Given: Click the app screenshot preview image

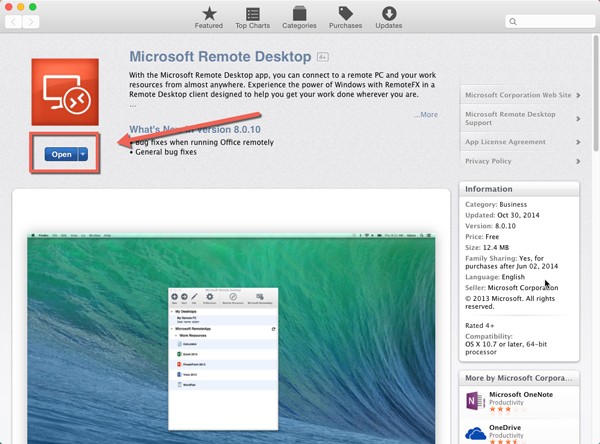Looking at the screenshot, I should (x=231, y=338).
